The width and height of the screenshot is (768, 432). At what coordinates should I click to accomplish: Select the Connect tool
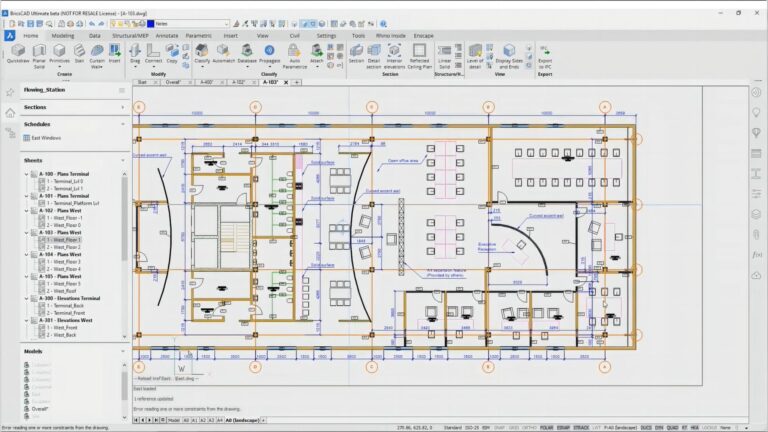153,53
